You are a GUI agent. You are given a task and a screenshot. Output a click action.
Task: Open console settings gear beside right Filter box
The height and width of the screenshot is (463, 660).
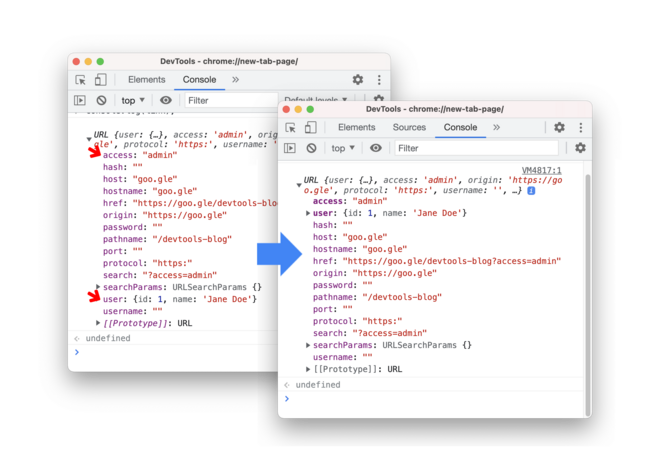tap(580, 148)
